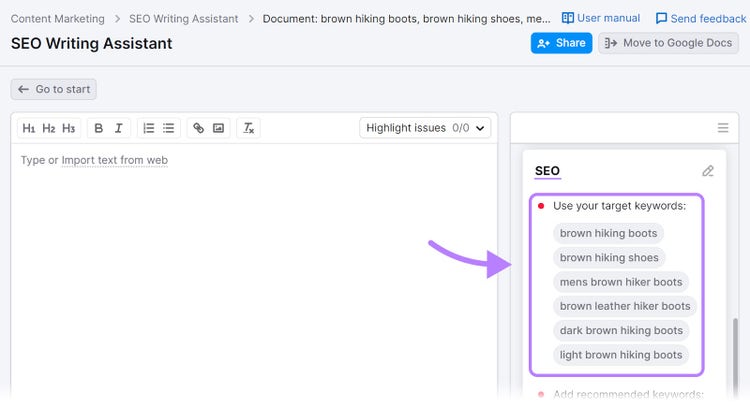Apply Heading 3 formatting
The image size is (750, 407).
[69, 128]
